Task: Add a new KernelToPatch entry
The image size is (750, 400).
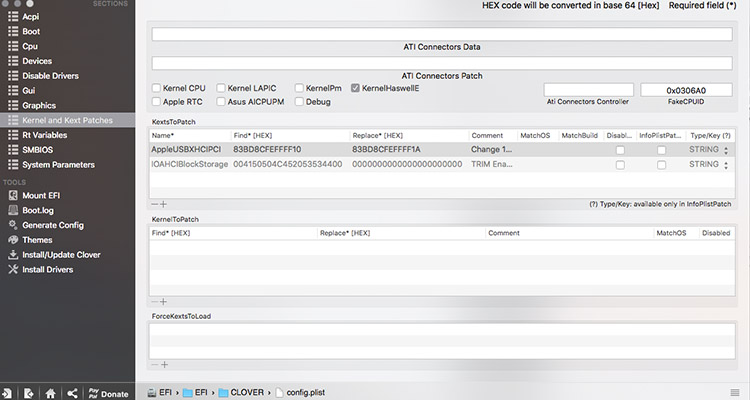Action: [x=164, y=302]
